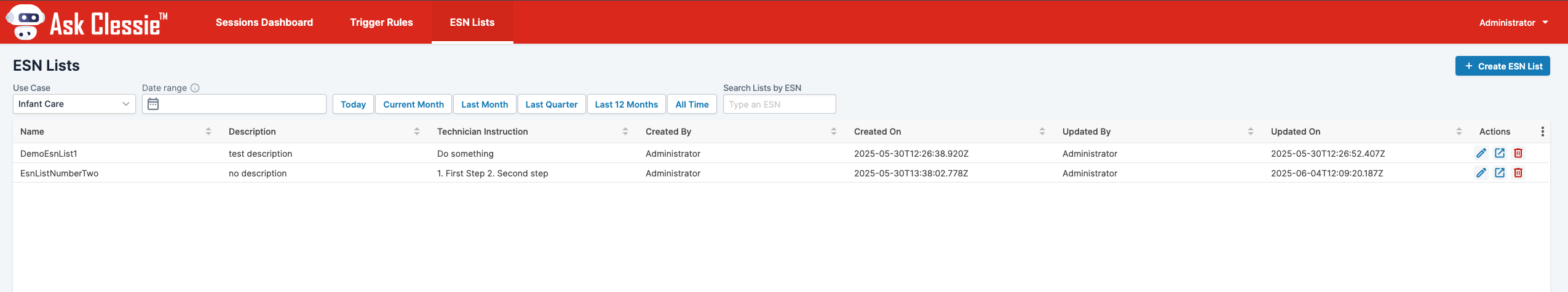Viewport: 1568px width, 292px height.
Task: Click the Ask Clessie robot logo
Action: [x=25, y=22]
